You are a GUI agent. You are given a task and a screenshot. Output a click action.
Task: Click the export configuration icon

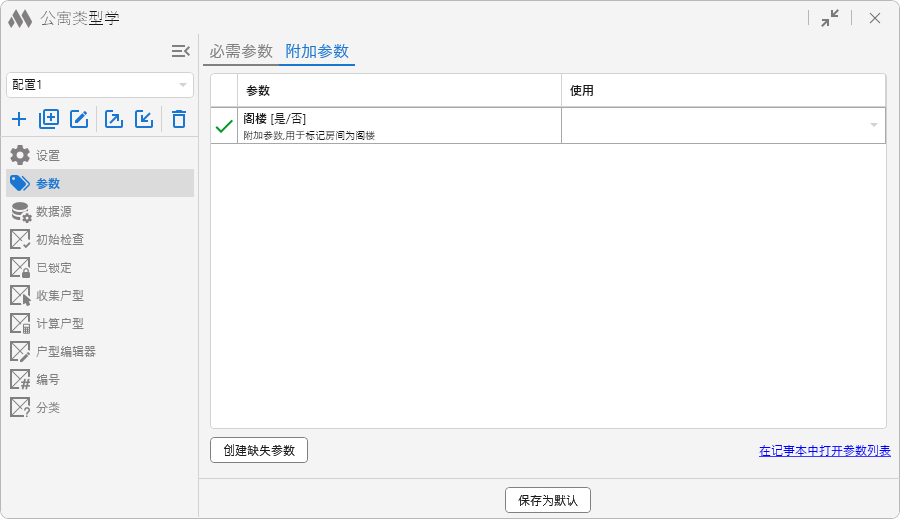pos(114,120)
